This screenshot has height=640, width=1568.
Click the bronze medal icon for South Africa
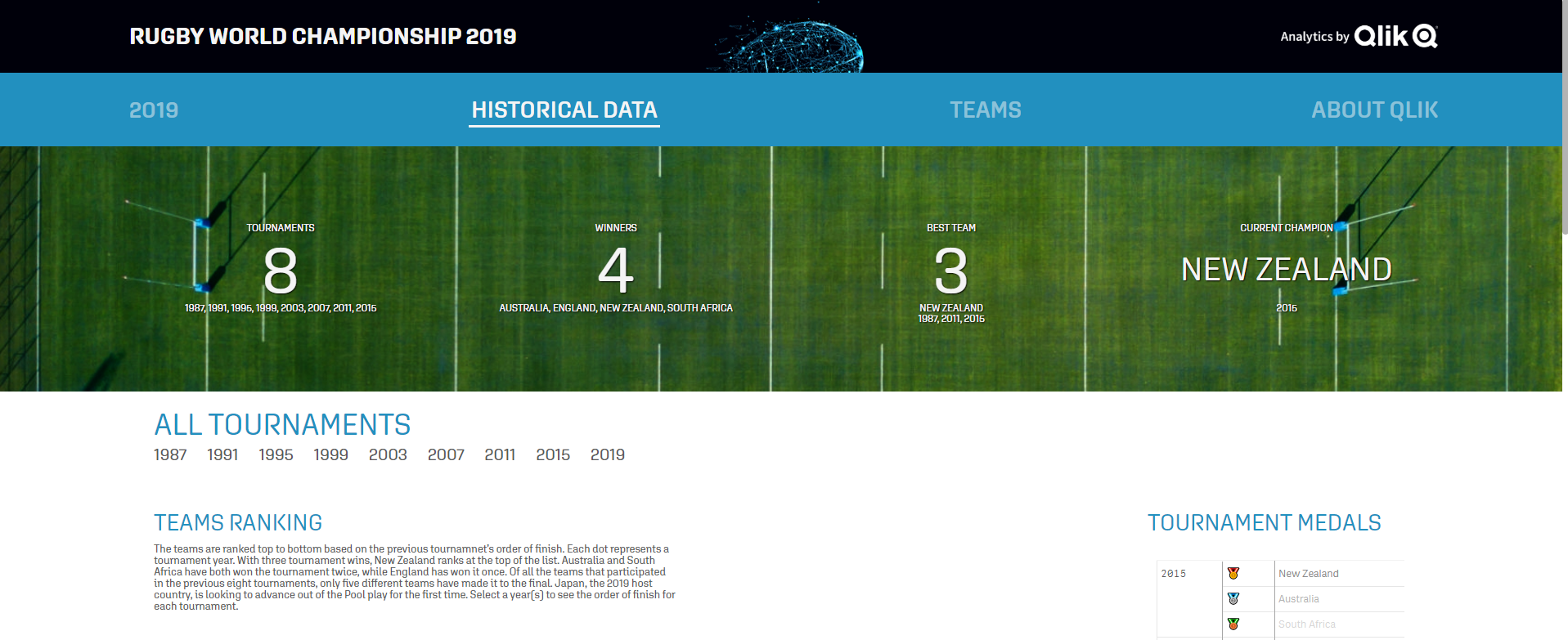click(x=1233, y=624)
